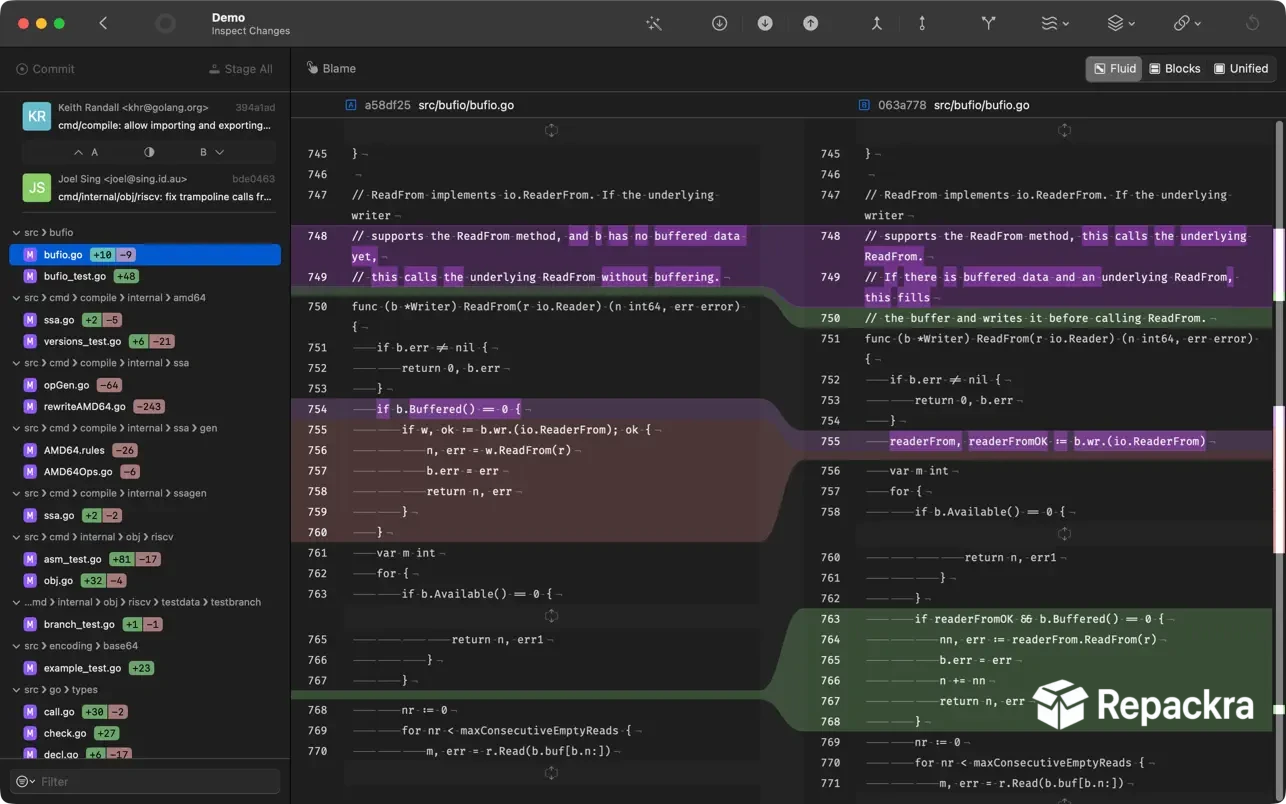Collapse the src > go > types group
The width and height of the screenshot is (1286, 804).
[x=16, y=689]
